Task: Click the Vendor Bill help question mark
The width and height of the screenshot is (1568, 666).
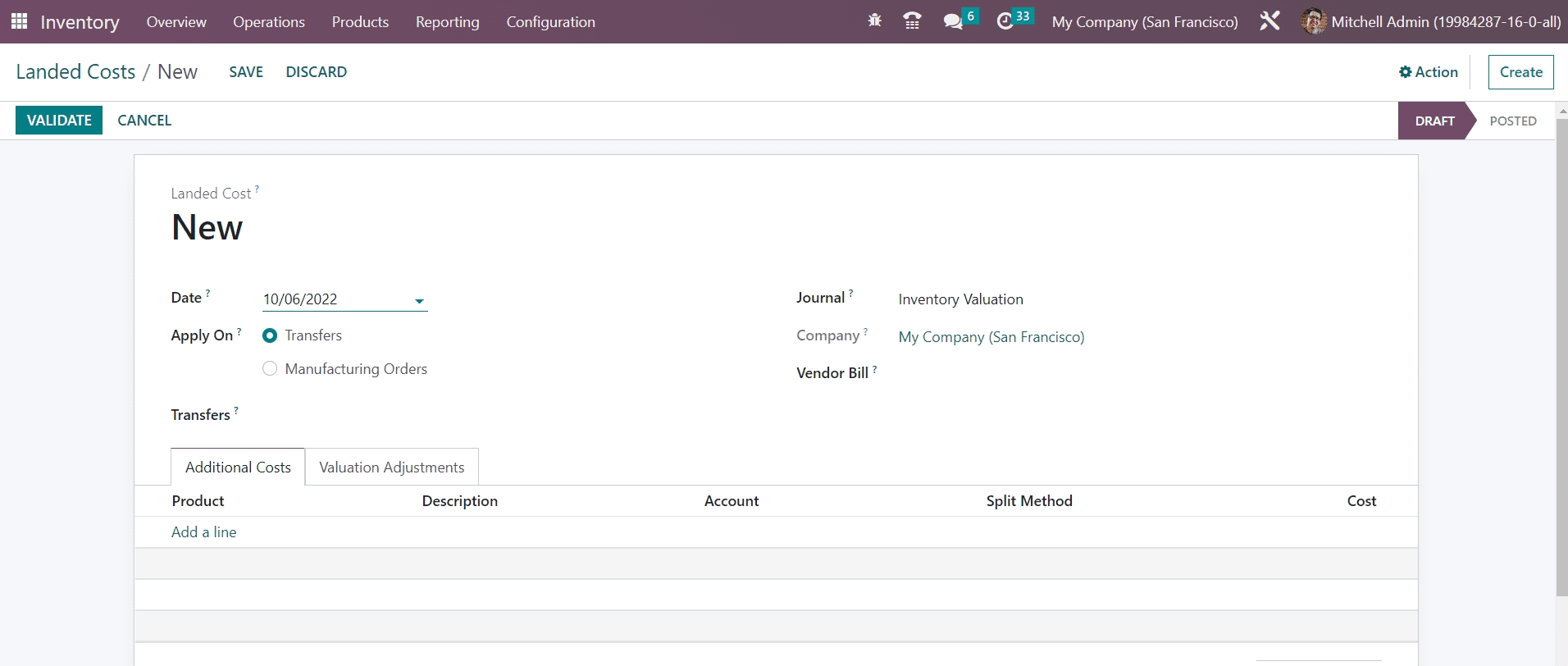Action: pos(874,369)
